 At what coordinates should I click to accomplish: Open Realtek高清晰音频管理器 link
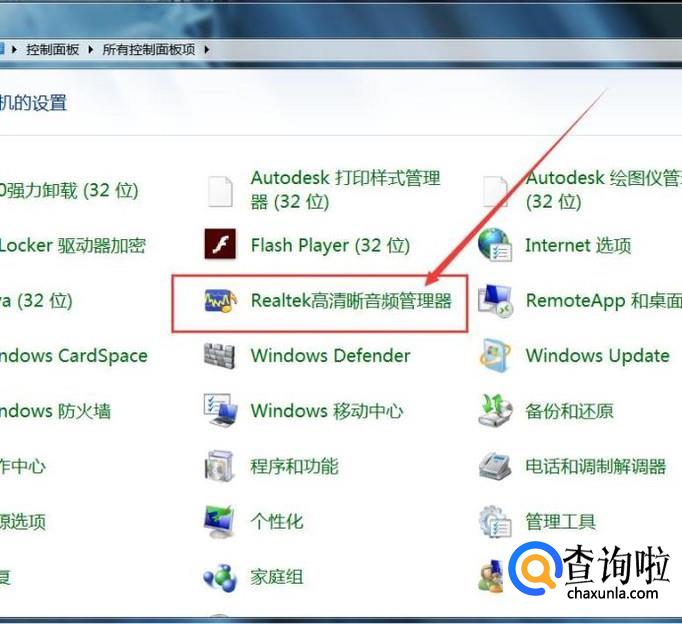pyautogui.click(x=351, y=301)
